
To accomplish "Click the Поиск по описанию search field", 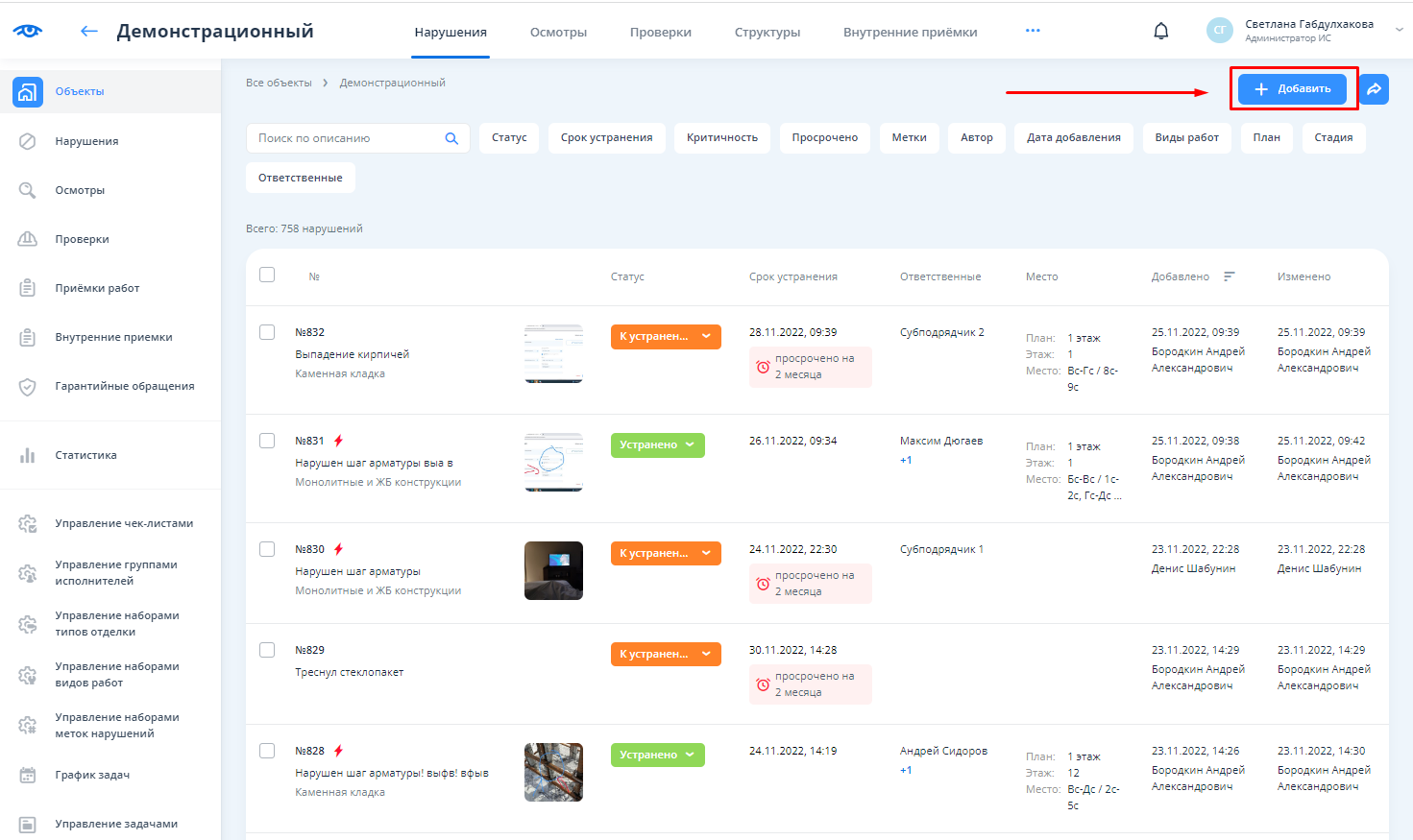I will 346,138.
